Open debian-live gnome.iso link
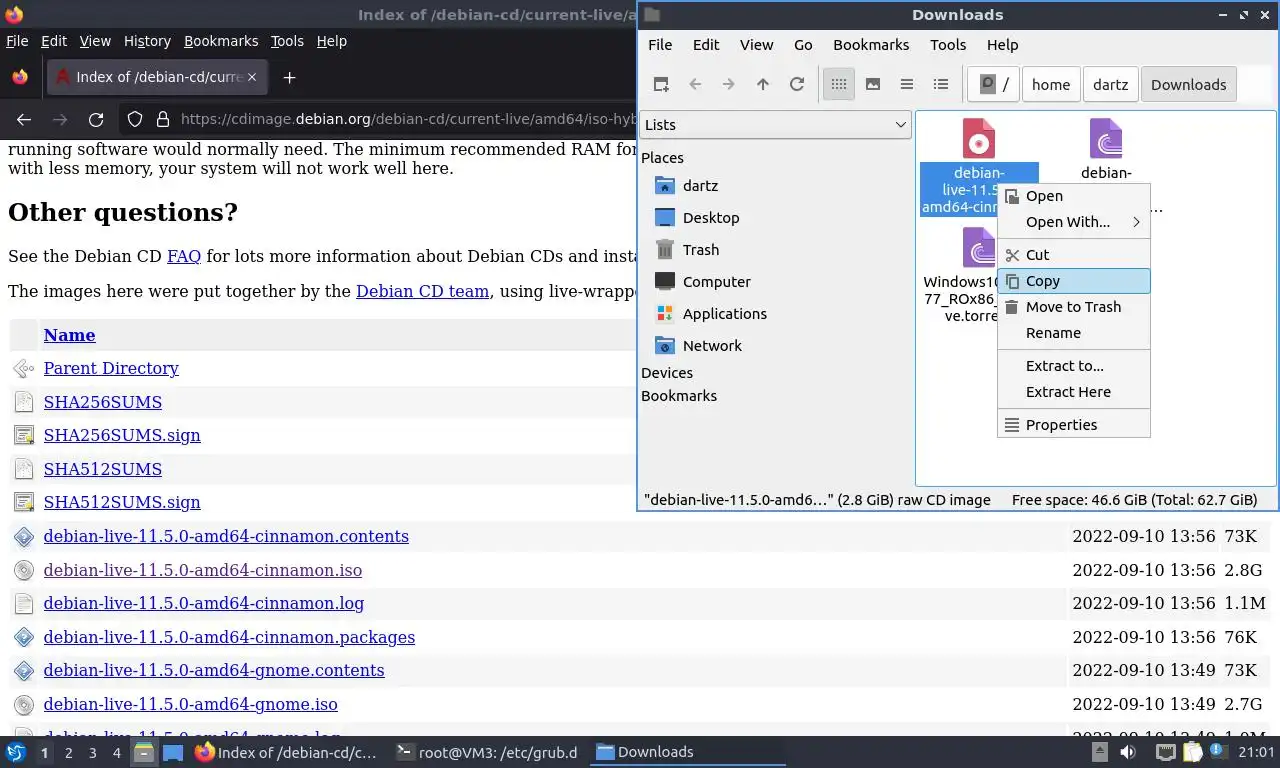Viewport: 1280px width, 768px height. coord(191,704)
